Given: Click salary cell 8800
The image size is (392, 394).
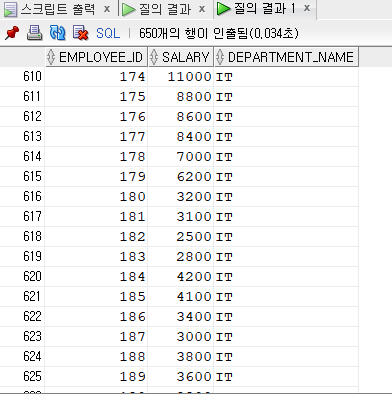Looking at the screenshot, I should pyautogui.click(x=181, y=97).
